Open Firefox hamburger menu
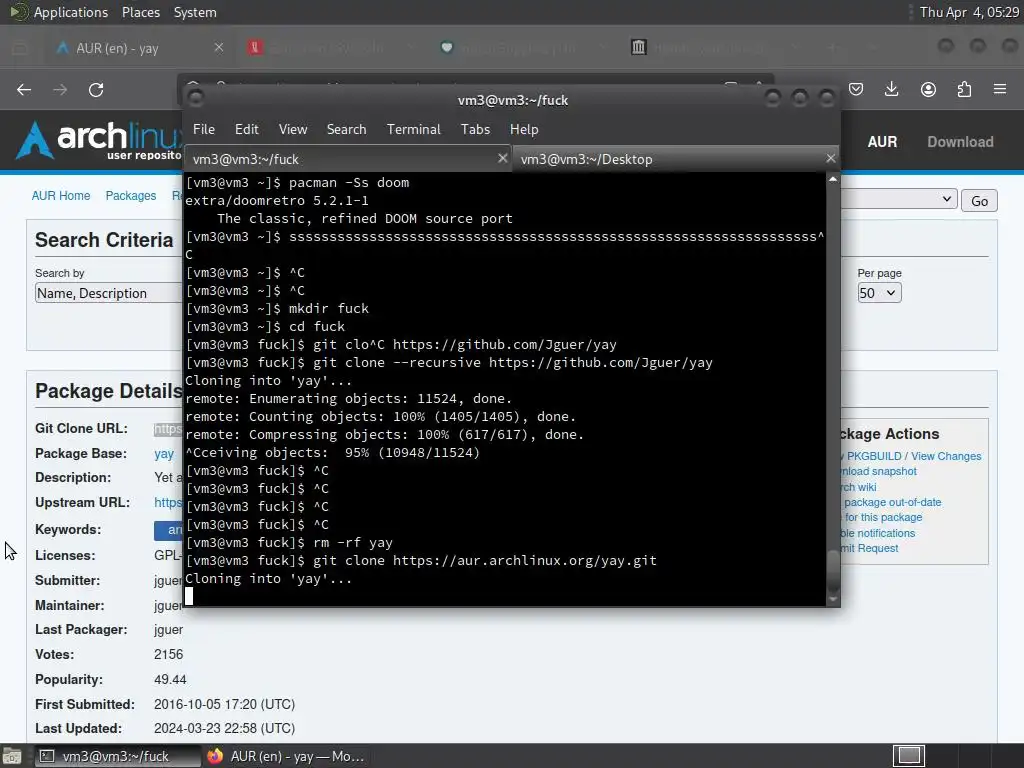This screenshot has width=1024, height=768. point(1000,89)
